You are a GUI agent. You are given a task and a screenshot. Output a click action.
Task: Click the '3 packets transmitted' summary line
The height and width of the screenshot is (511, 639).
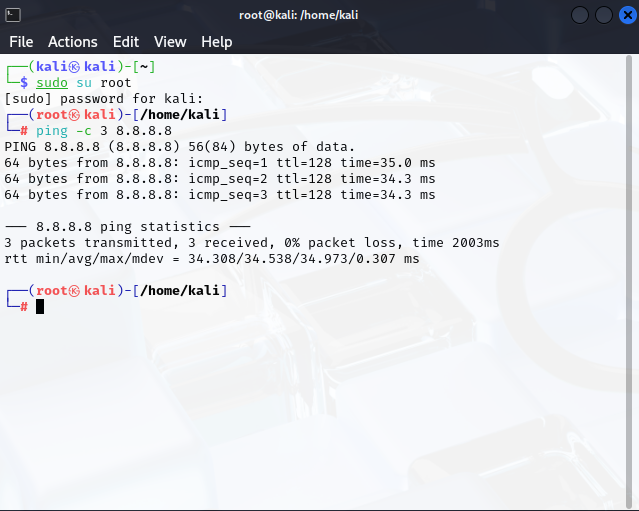tap(251, 243)
